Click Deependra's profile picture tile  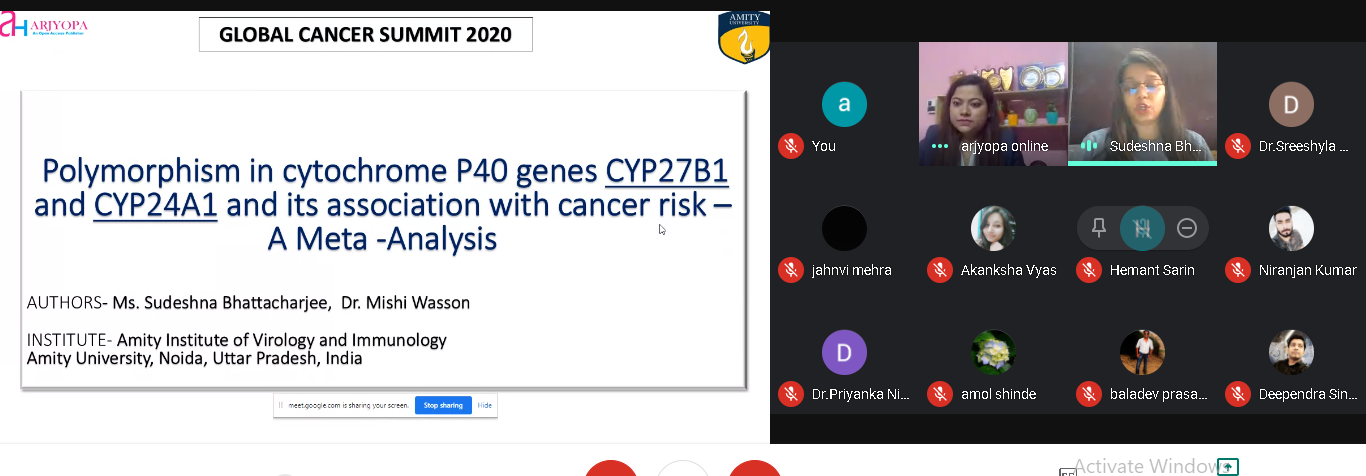tap(1290, 352)
